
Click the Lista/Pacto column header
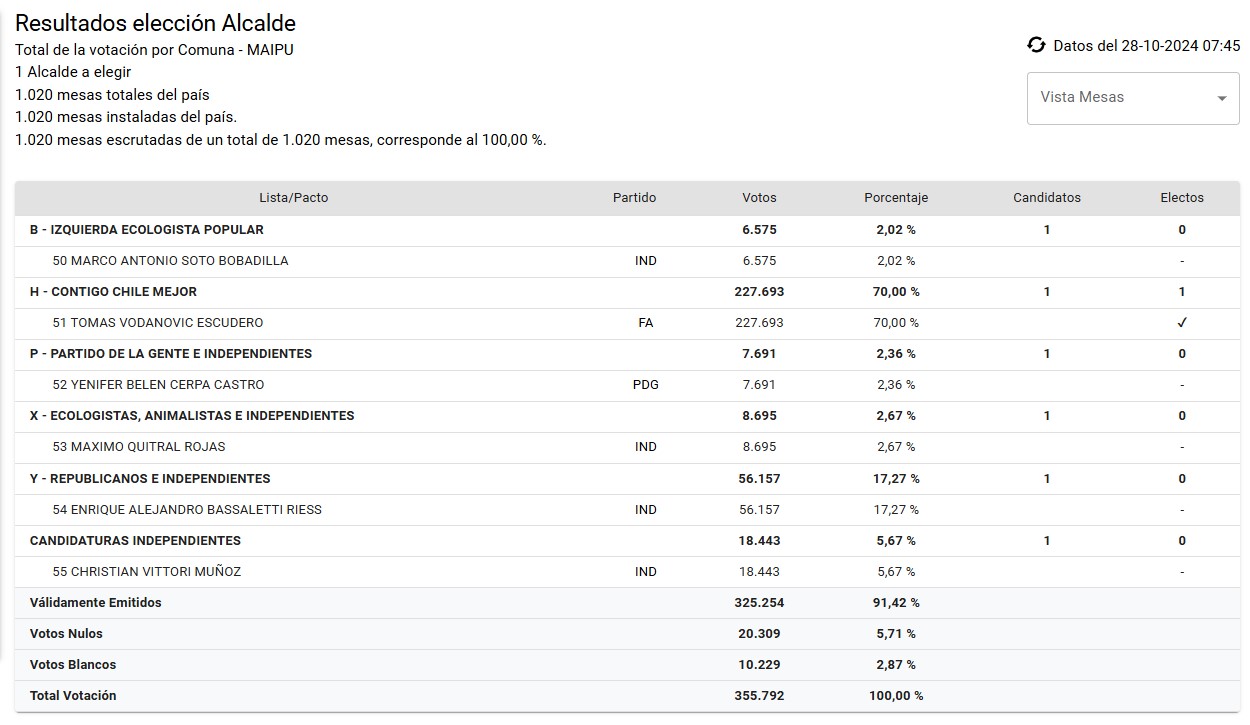click(x=293, y=198)
